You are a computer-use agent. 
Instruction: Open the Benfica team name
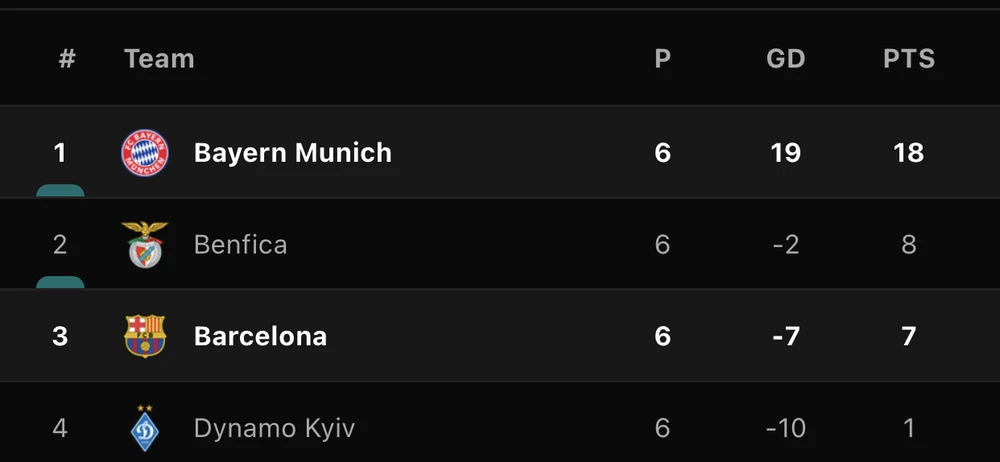tap(240, 245)
